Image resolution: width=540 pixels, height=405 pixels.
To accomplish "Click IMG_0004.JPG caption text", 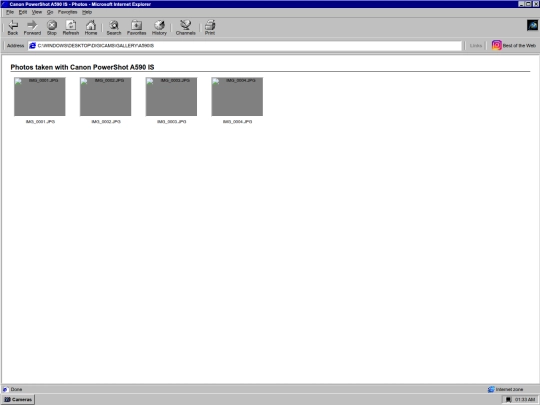I will [237, 122].
